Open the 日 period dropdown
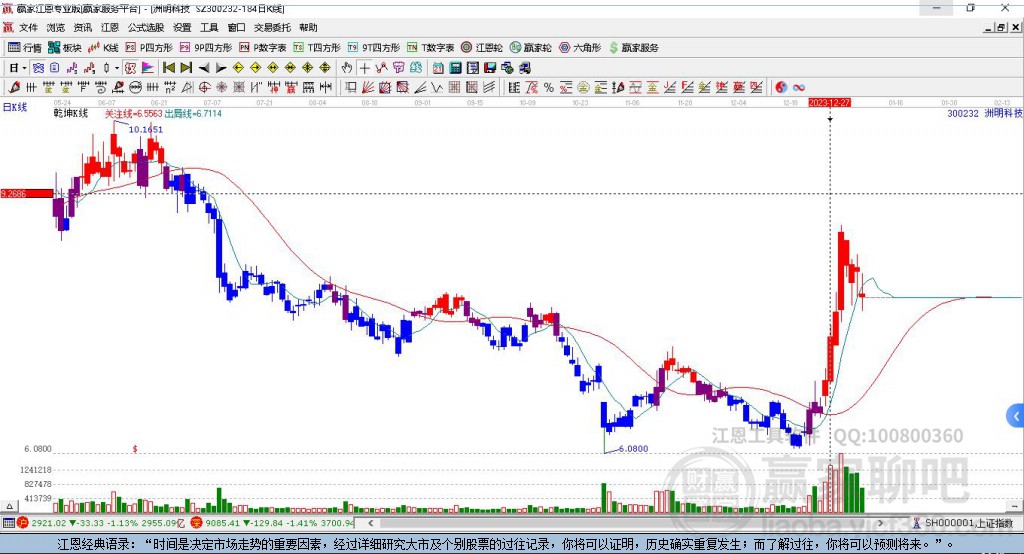Viewport: 1024px width, 554px height. click(17, 68)
